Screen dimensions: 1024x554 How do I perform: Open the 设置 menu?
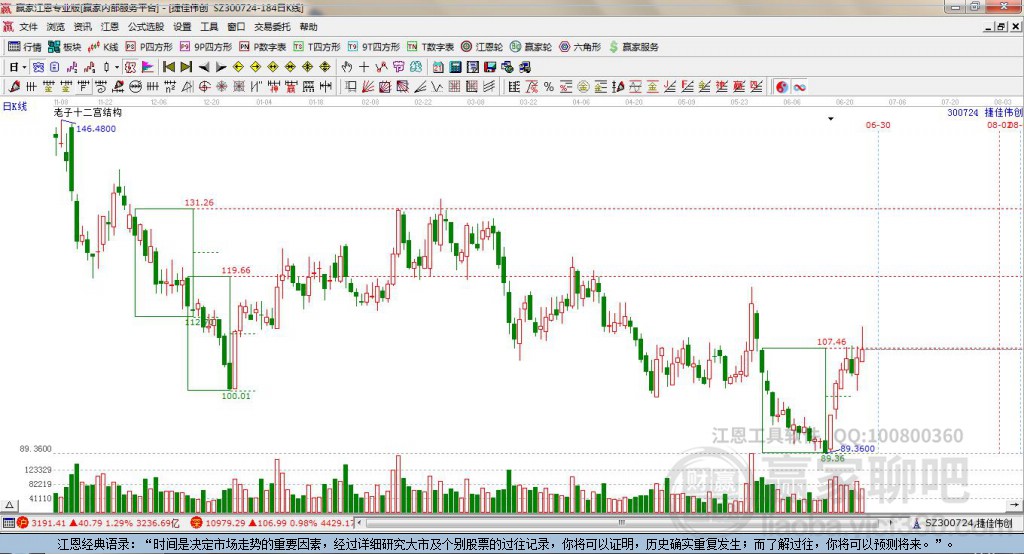pyautogui.click(x=182, y=27)
